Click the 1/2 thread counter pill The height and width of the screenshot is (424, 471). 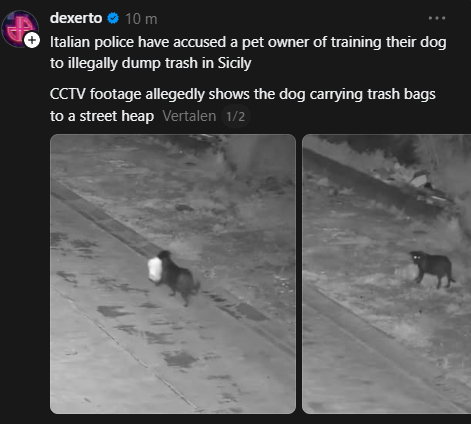click(x=235, y=117)
